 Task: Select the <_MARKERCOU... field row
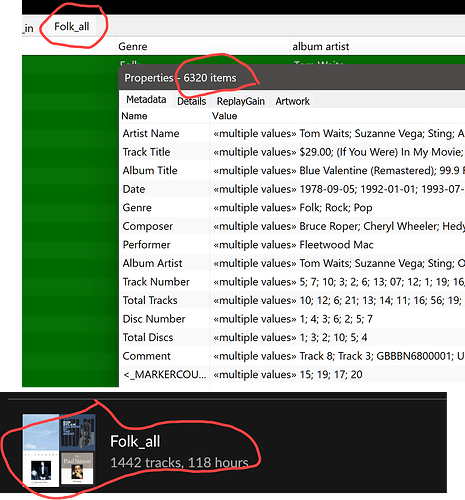click(292, 375)
